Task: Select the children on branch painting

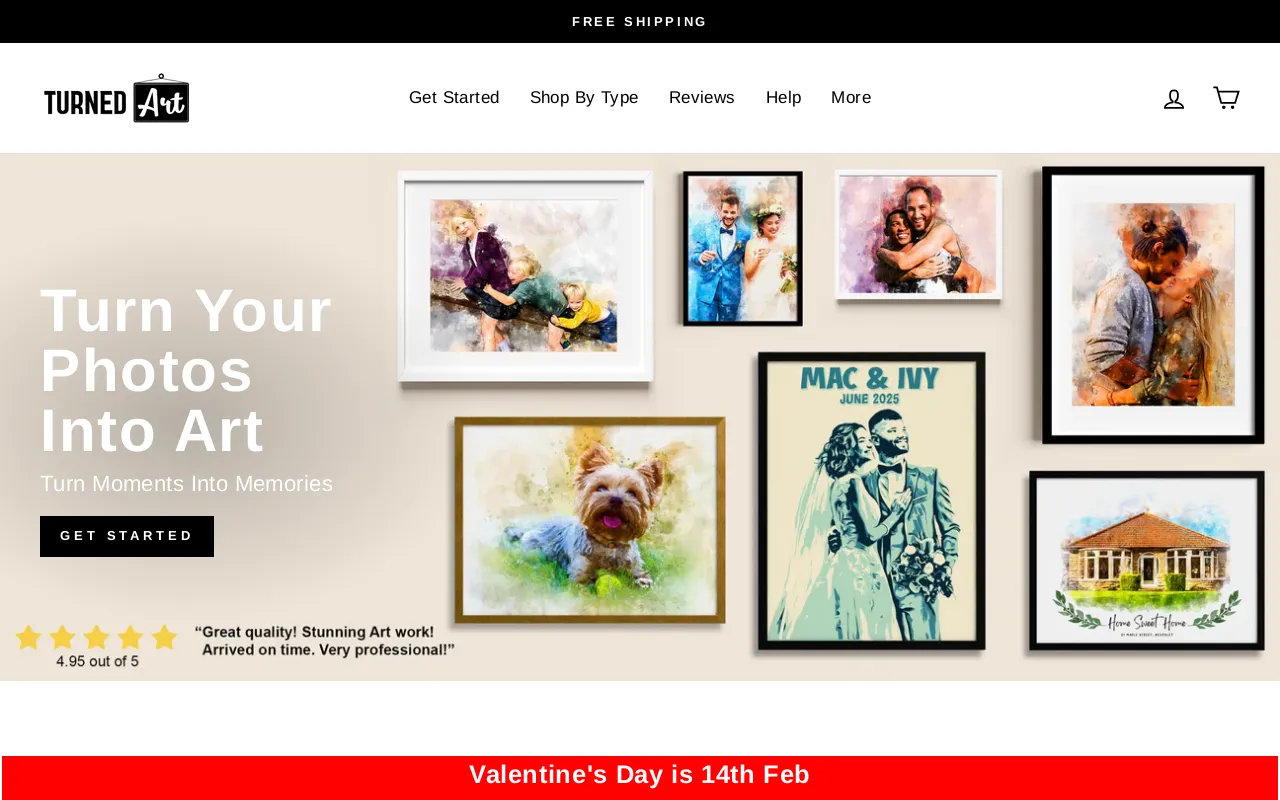Action: point(525,276)
